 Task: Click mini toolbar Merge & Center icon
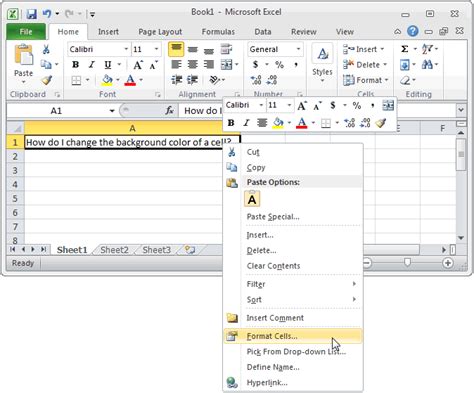point(388,105)
